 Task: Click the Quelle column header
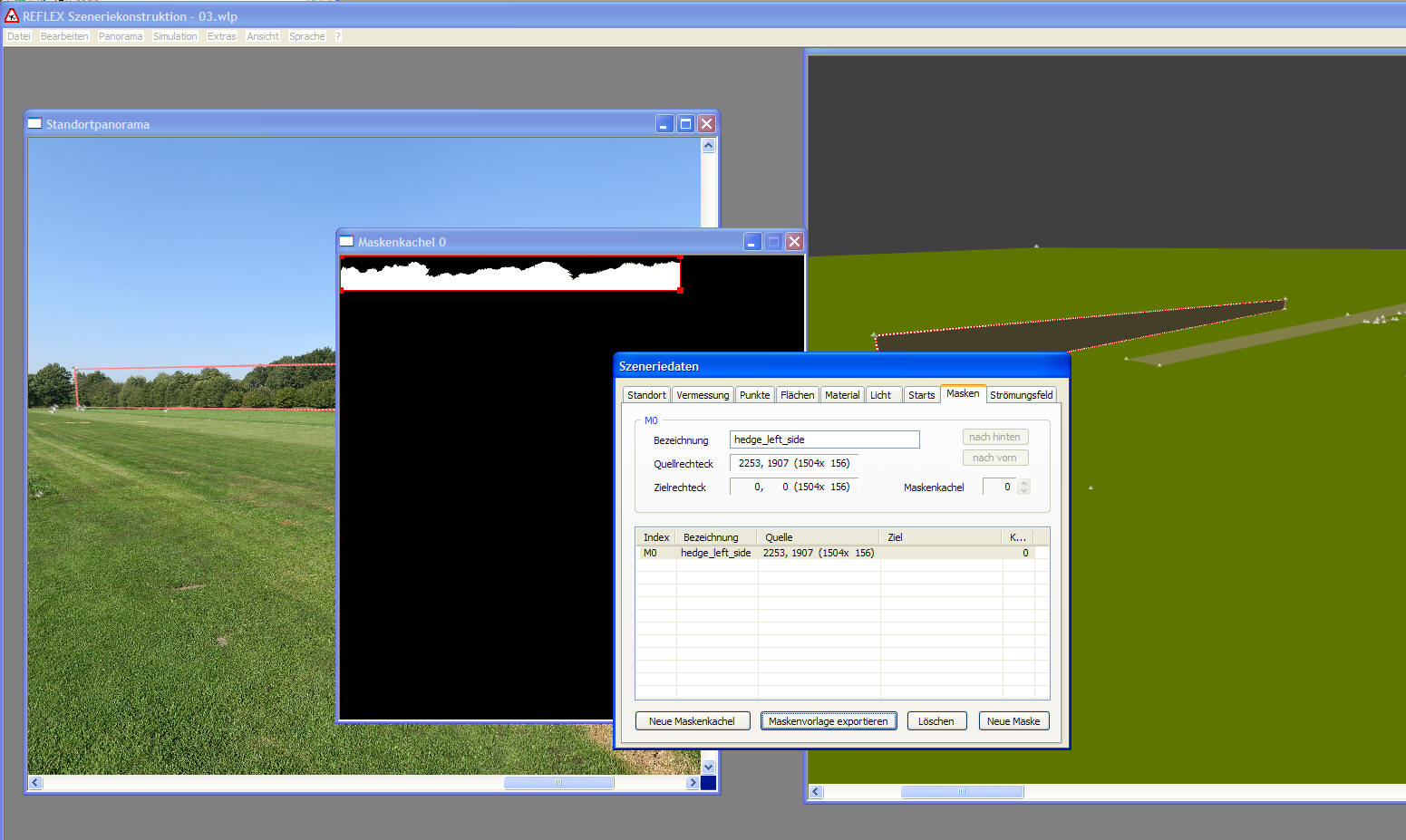(x=819, y=537)
